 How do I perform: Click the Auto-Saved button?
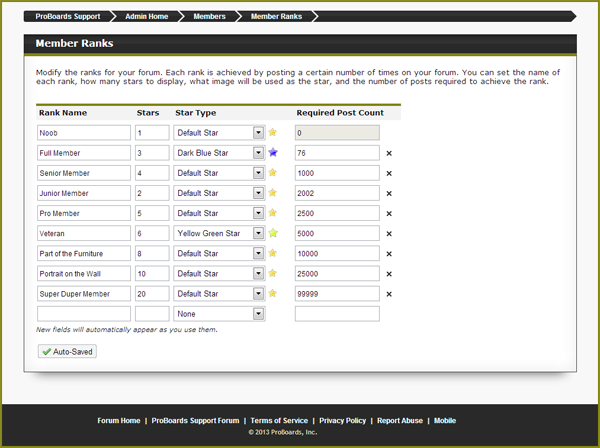(67, 352)
